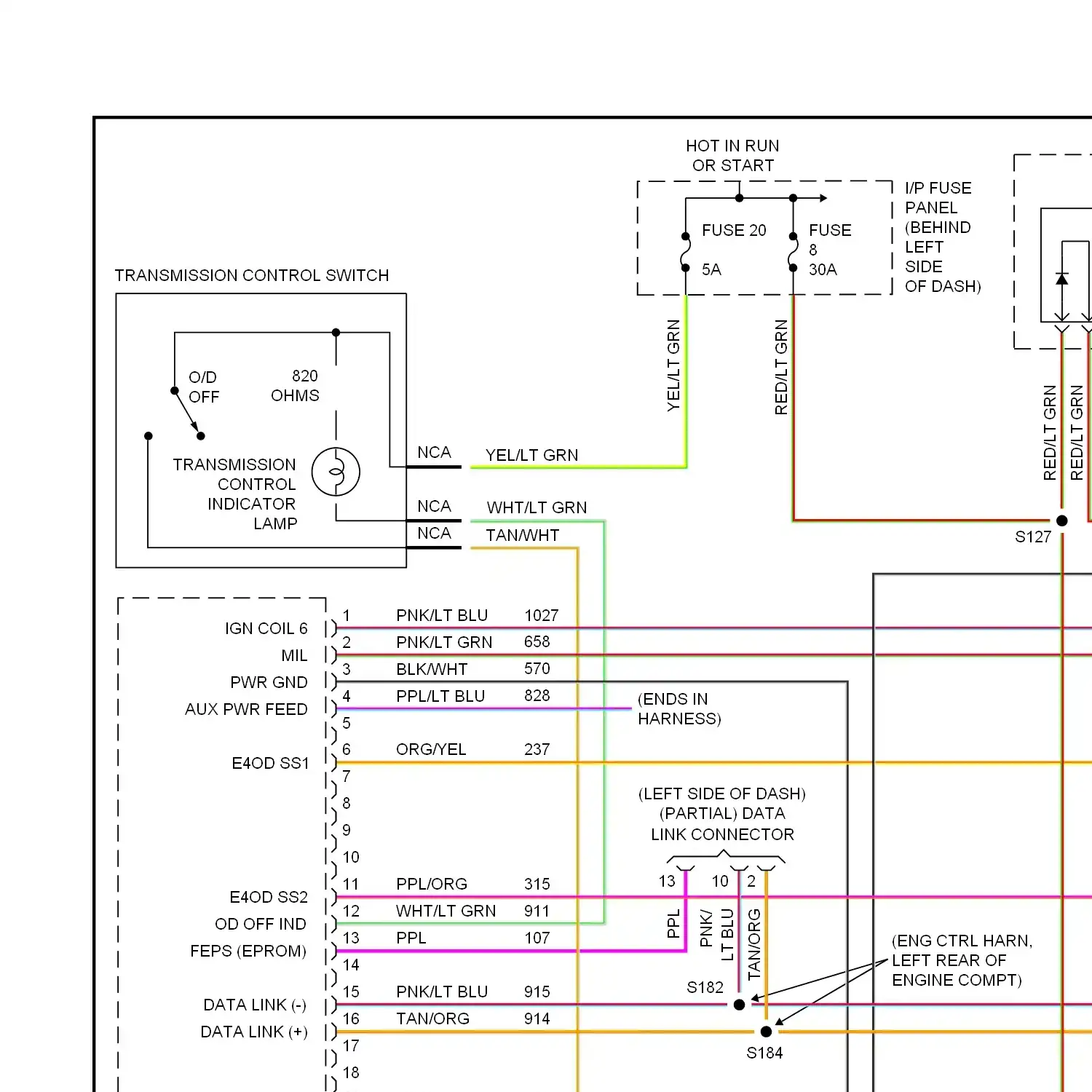The width and height of the screenshot is (1092, 1092).
Task: Select the 'DATA LINK (+)' pin label
Action: coord(254,1032)
